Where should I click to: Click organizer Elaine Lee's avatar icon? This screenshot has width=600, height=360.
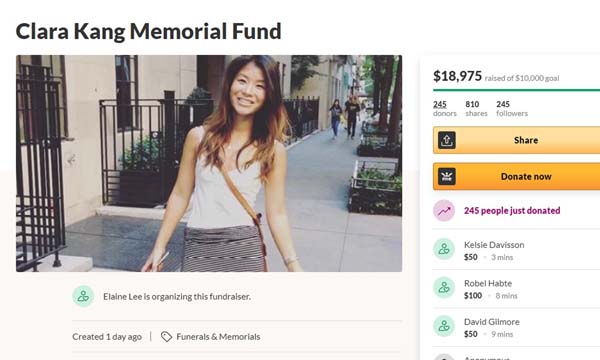coord(83,296)
